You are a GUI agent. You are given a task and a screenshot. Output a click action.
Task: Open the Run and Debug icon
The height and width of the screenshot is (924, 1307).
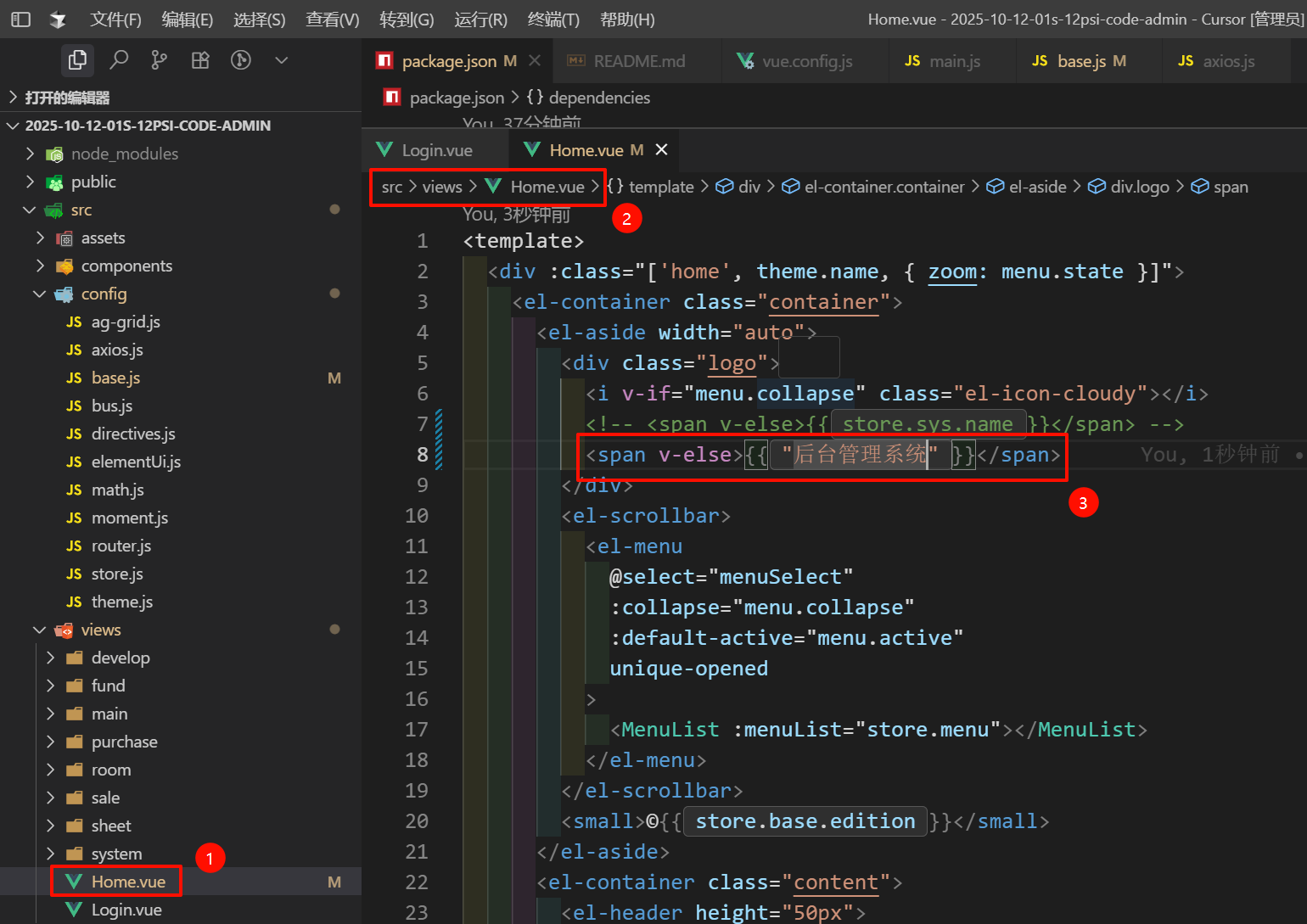[x=241, y=59]
